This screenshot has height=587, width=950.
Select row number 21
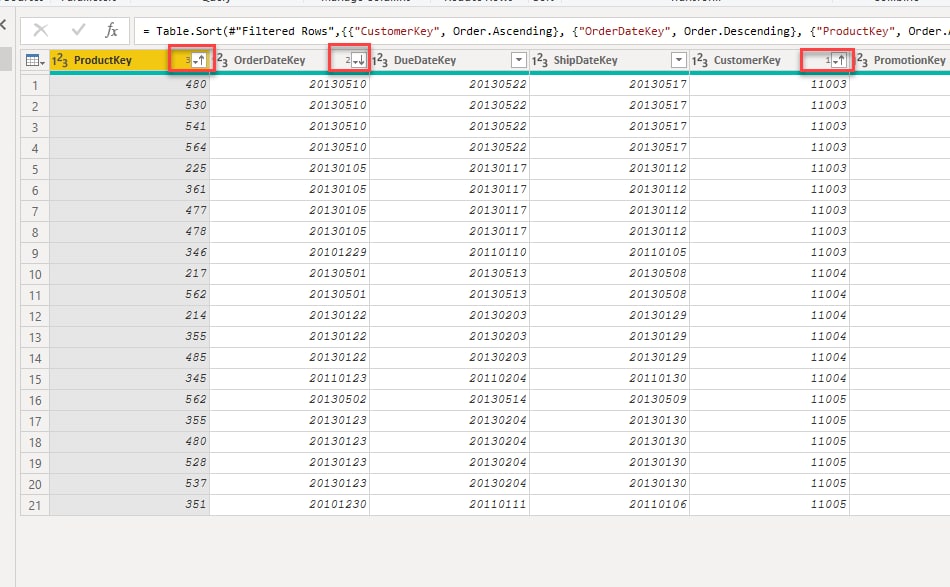point(35,505)
